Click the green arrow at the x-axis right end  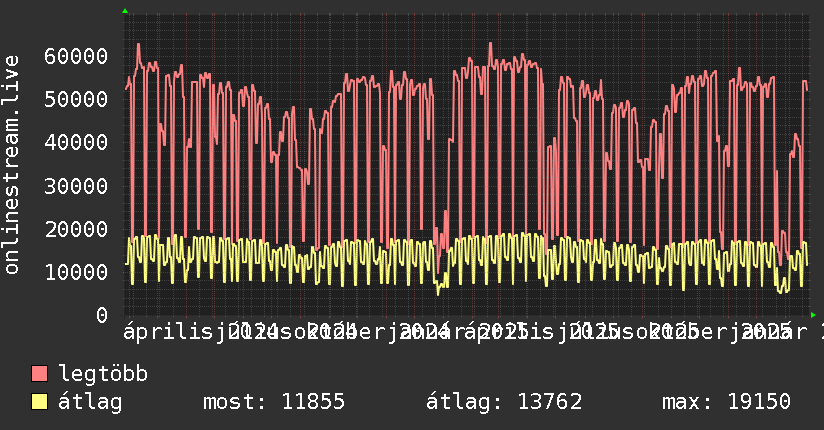[x=813, y=315]
